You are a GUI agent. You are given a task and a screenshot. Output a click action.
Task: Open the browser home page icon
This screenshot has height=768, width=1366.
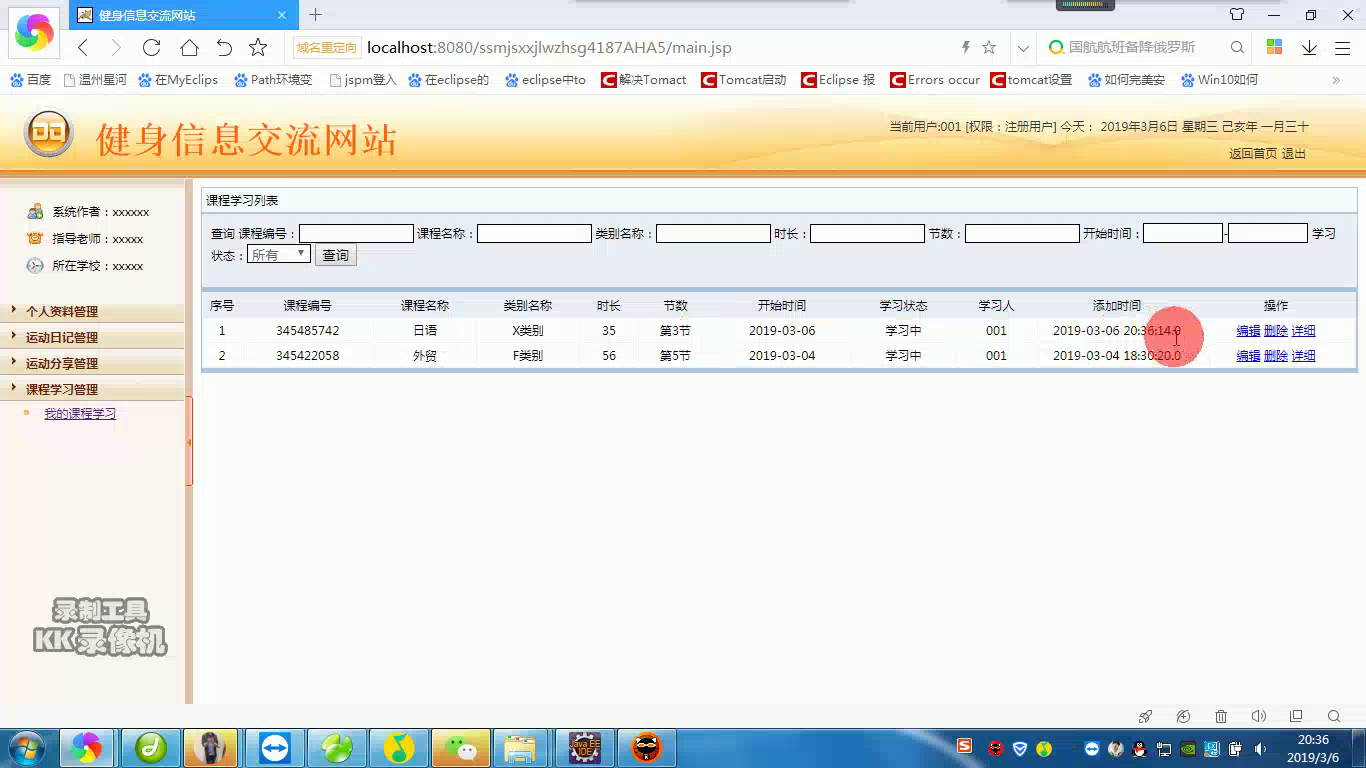pos(188,47)
